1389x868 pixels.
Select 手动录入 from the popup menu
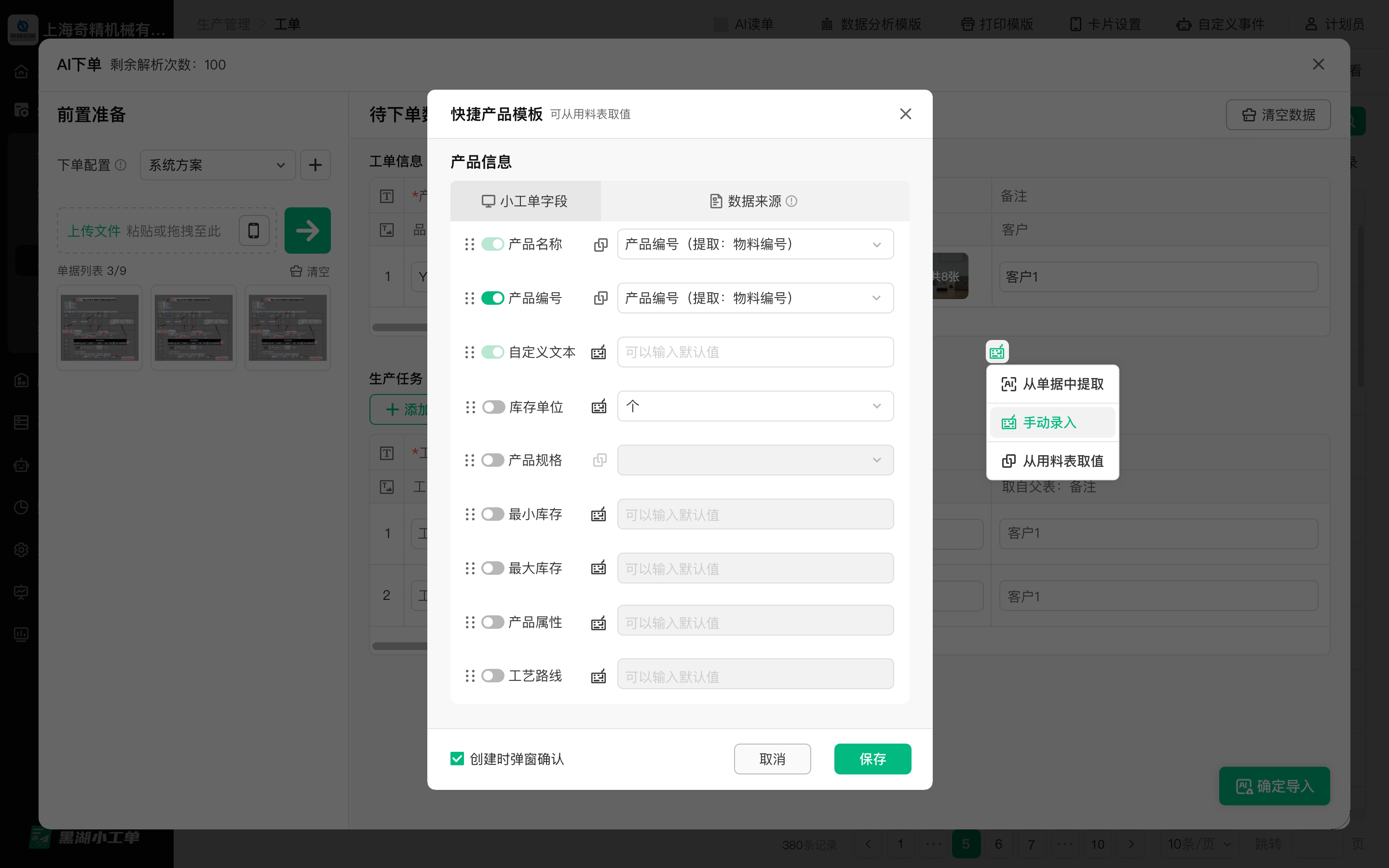pyautogui.click(x=1051, y=422)
